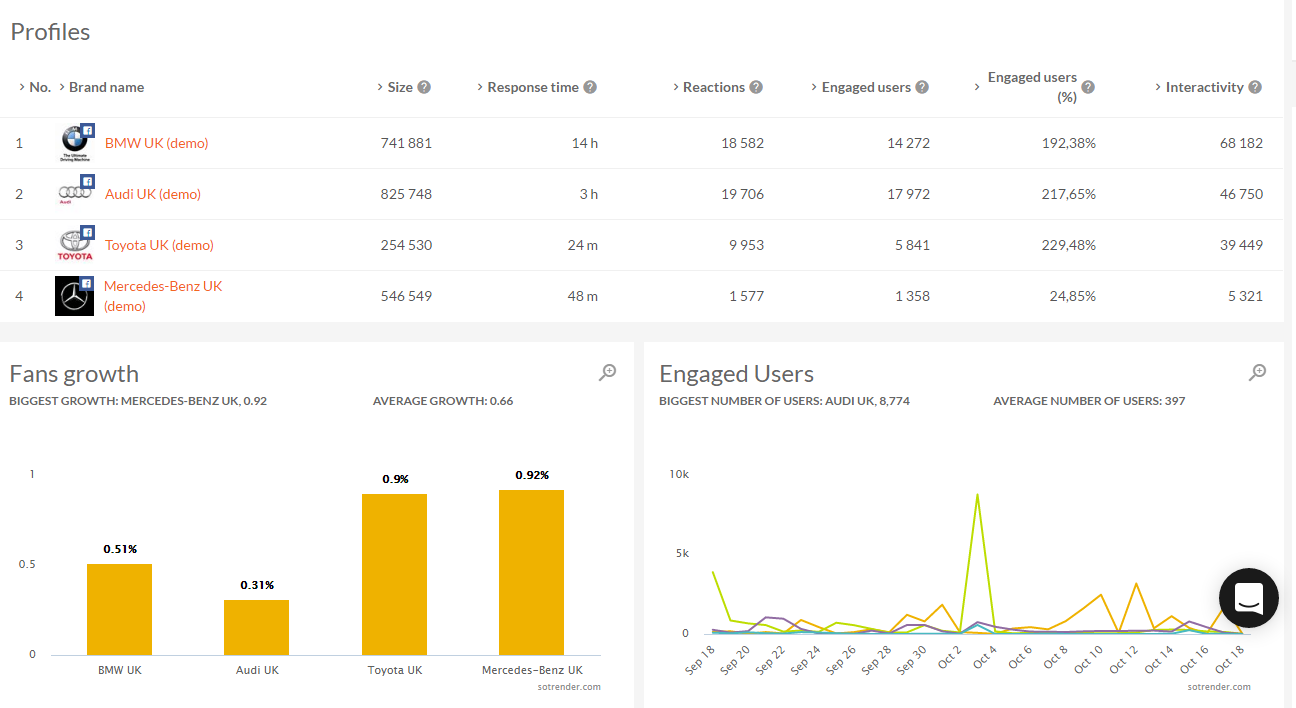The height and width of the screenshot is (708, 1296).
Task: Click the Toyota UK bar in Fans growth
Action: pyautogui.click(x=395, y=574)
